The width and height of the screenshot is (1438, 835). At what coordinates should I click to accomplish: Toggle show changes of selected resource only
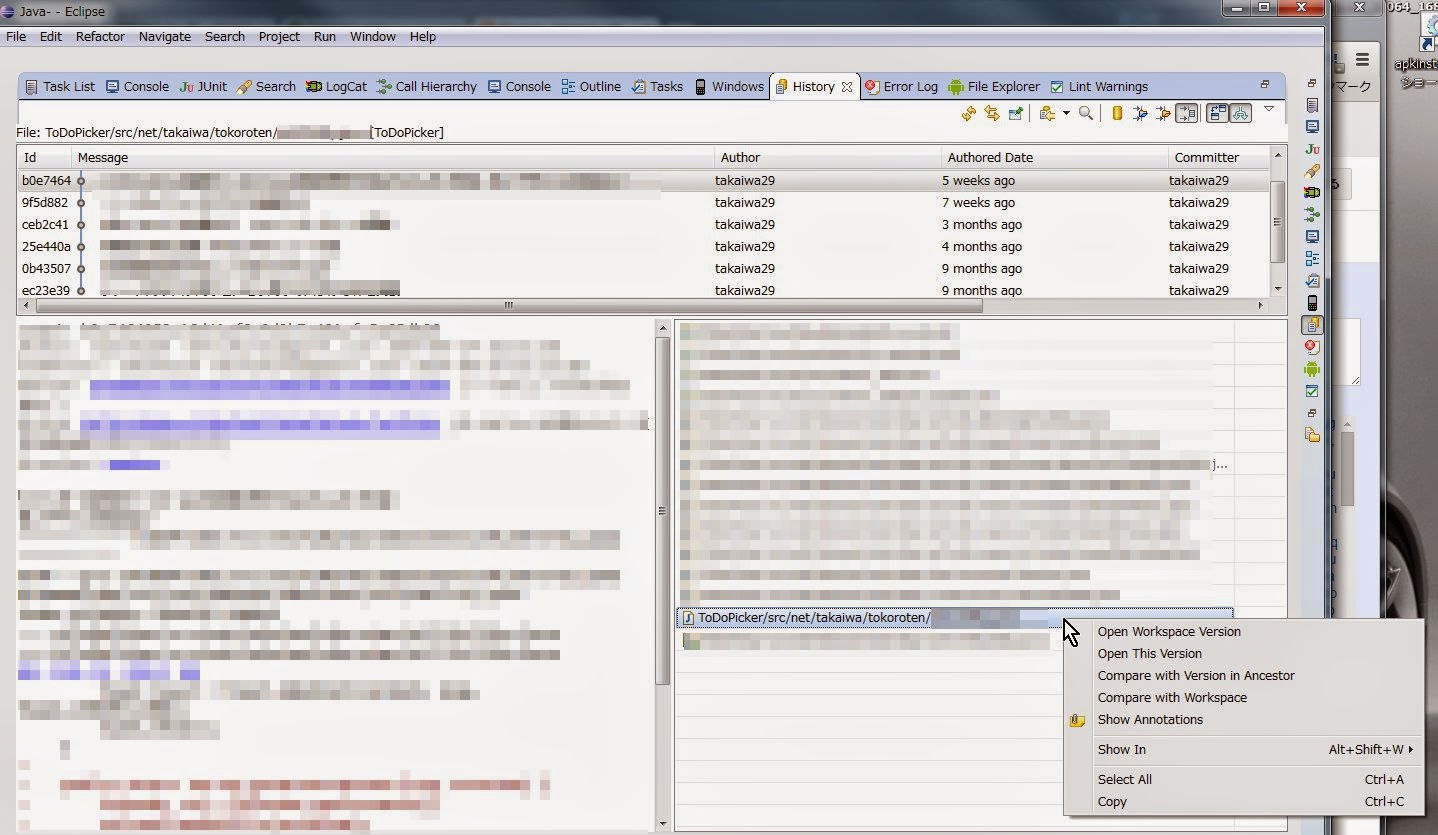point(1186,114)
